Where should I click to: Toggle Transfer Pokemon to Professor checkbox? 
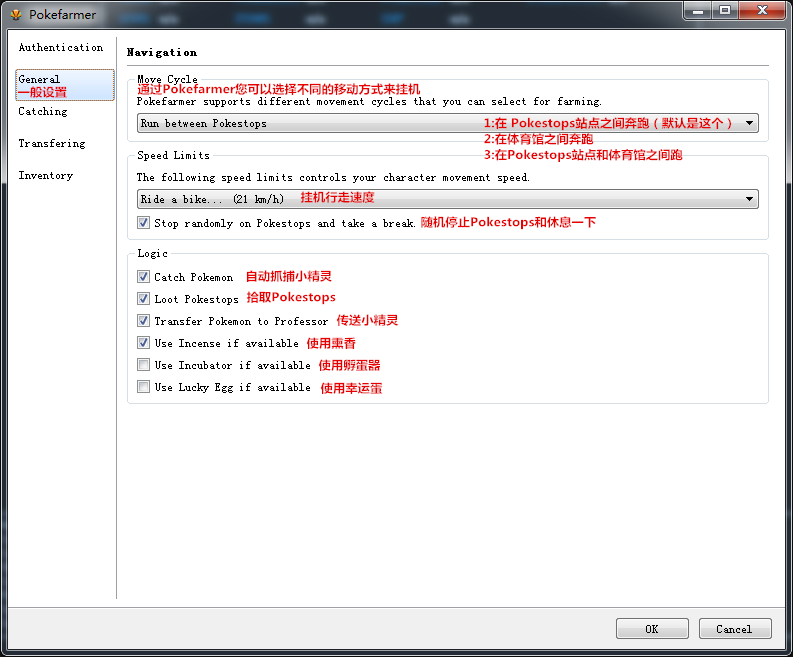point(144,321)
